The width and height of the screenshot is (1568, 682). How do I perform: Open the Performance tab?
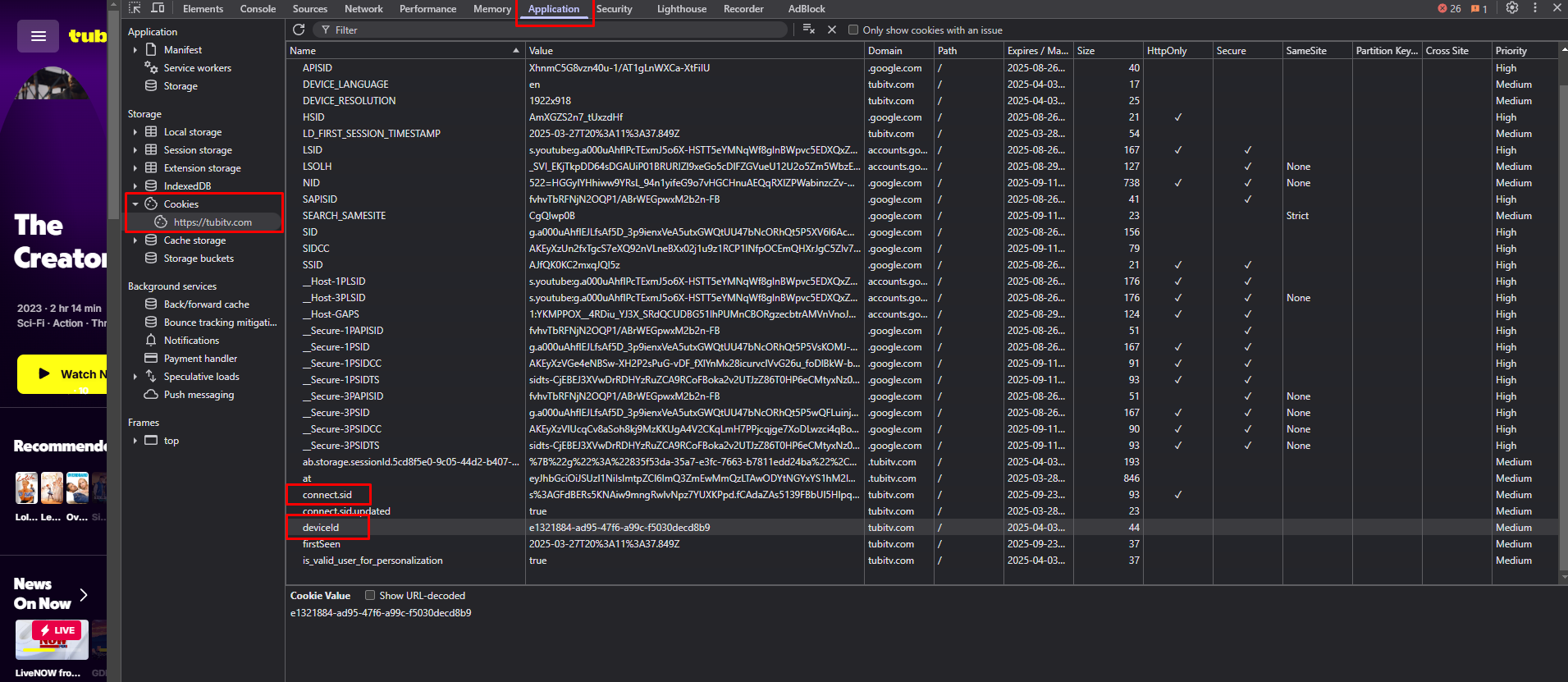point(427,9)
